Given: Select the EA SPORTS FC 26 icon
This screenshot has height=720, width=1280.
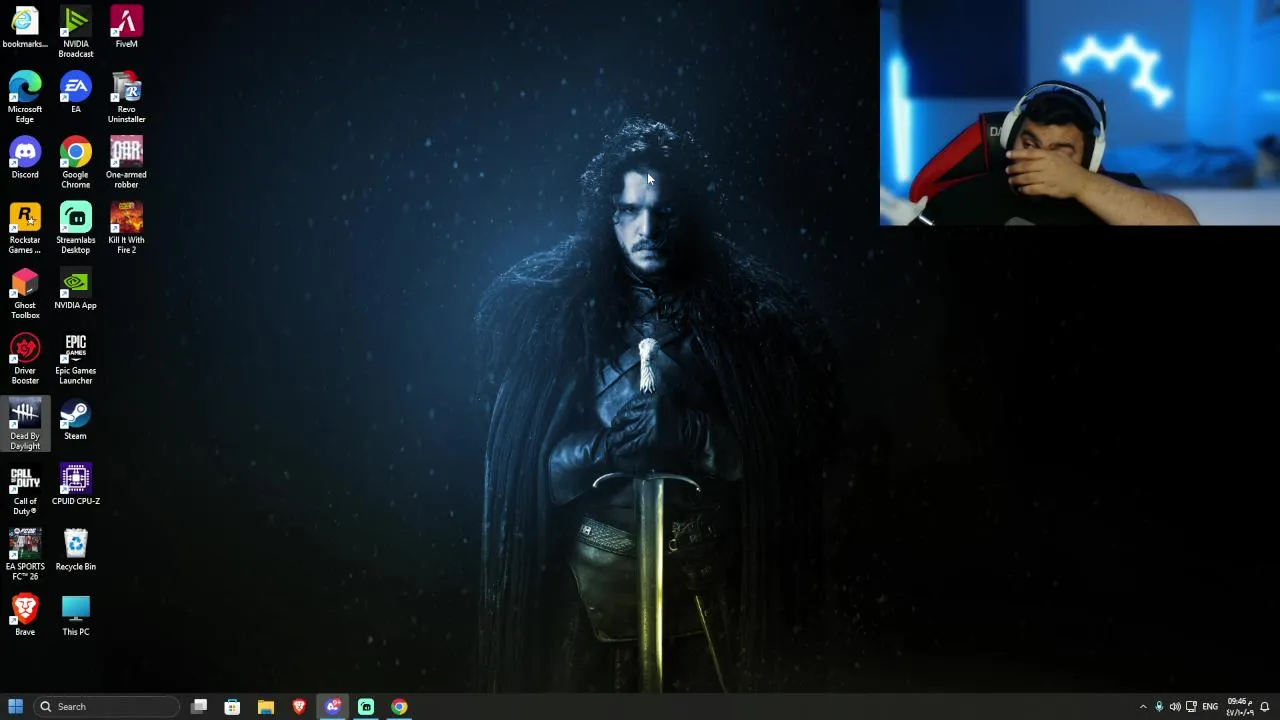Looking at the screenshot, I should click(x=25, y=555).
